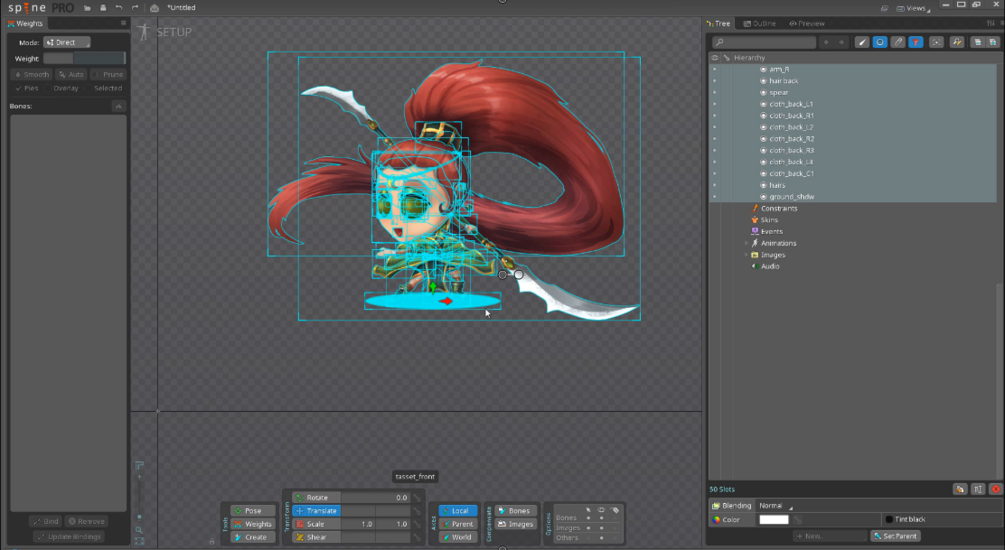Viewport: 1005px width, 550px height.
Task: Select the cloth_back_C1 slot row
Action: pyautogui.click(x=853, y=174)
